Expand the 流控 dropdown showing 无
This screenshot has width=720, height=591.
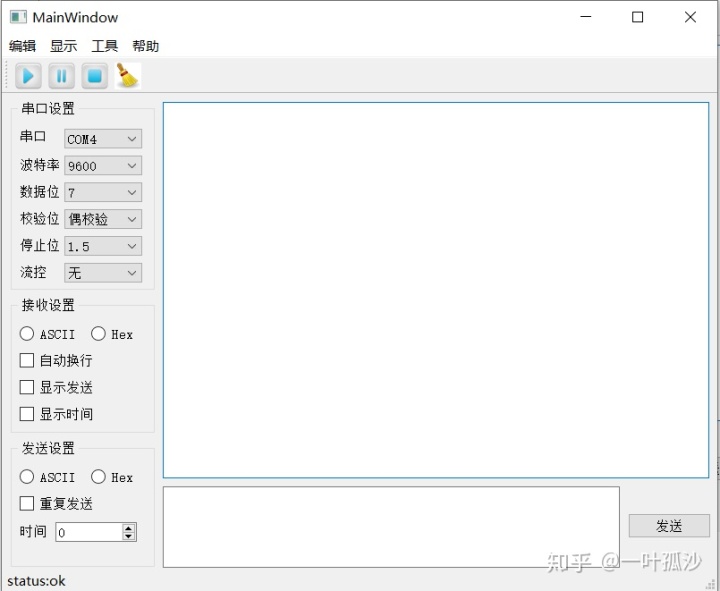tap(103, 273)
